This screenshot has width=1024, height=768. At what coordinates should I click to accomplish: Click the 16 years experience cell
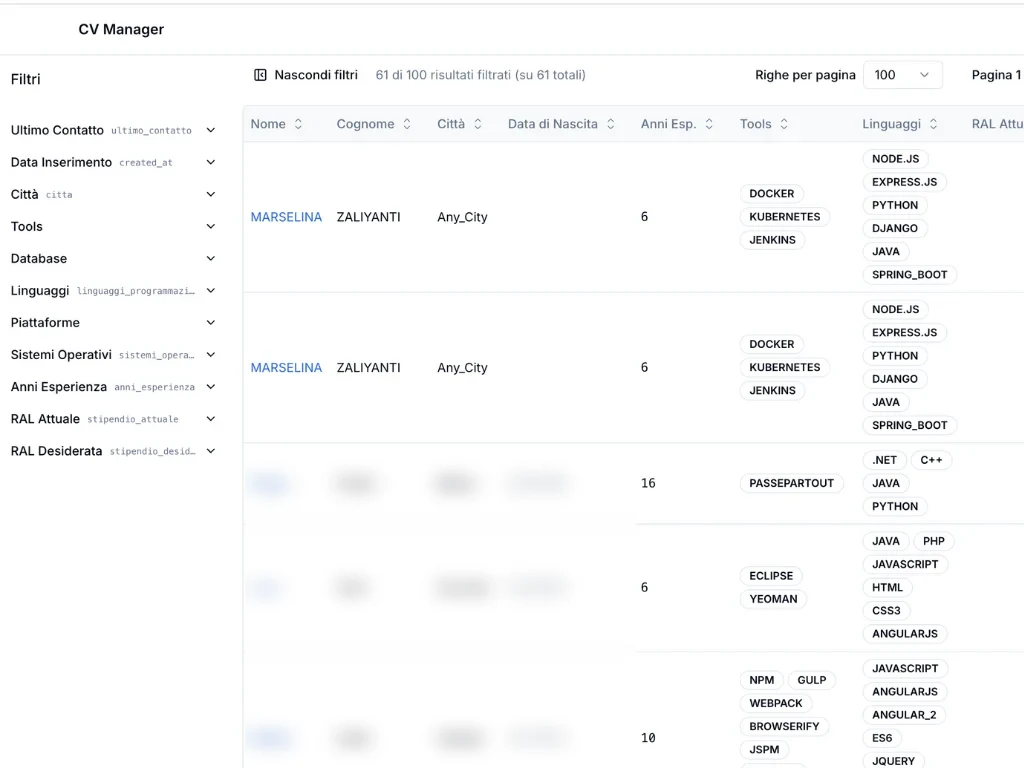[648, 483]
